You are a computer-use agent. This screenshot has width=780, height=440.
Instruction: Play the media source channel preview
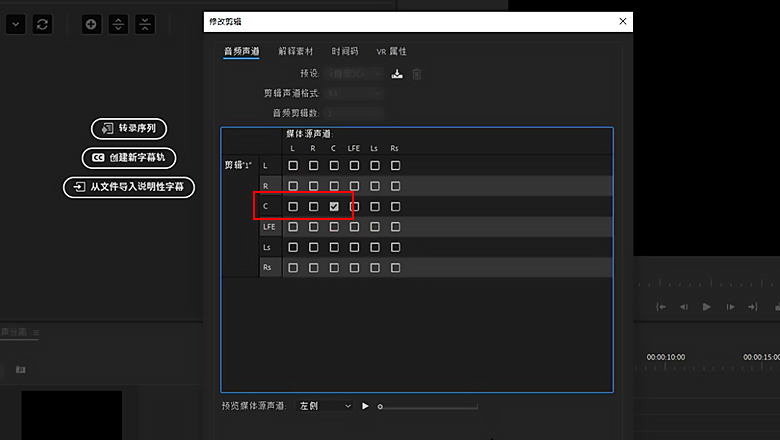(365, 406)
